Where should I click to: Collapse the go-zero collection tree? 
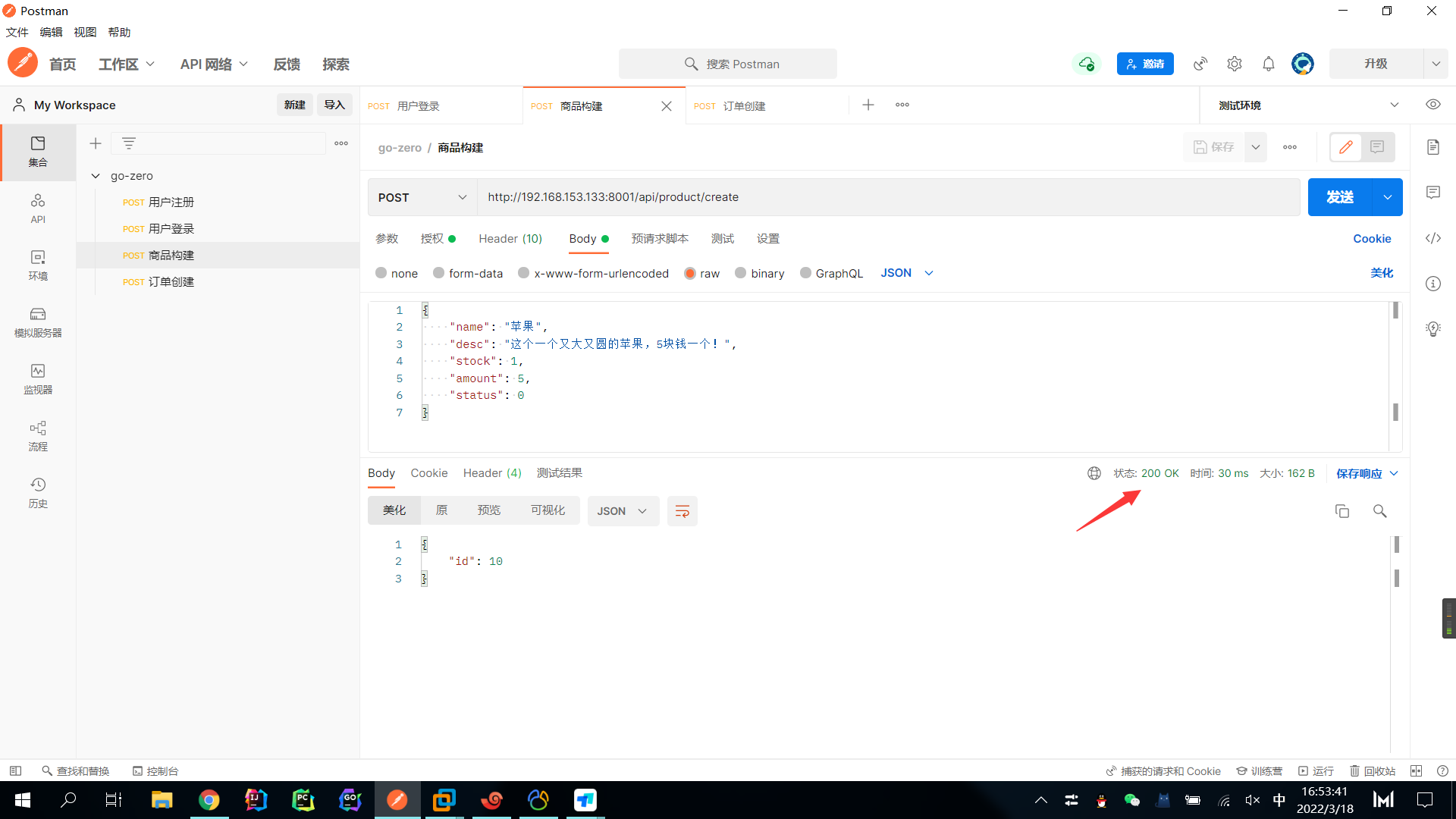(96, 176)
